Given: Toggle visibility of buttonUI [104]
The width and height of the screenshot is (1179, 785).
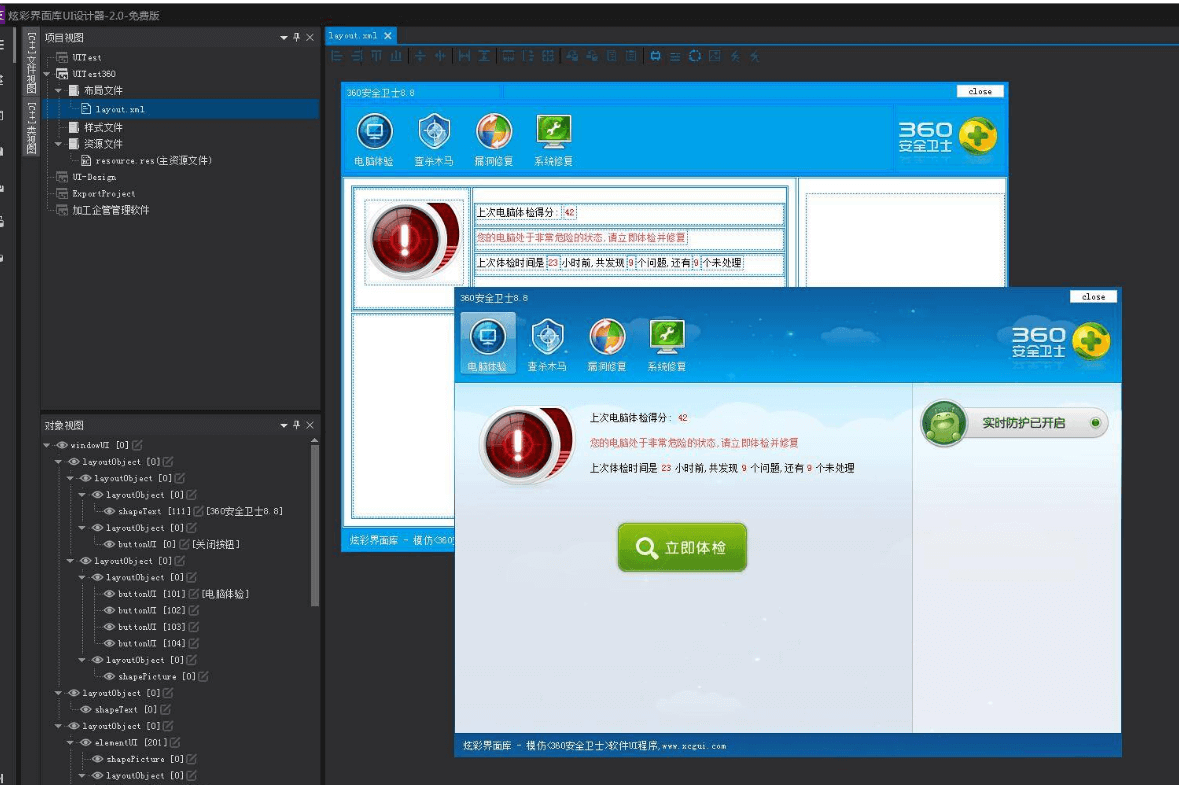Looking at the screenshot, I should [x=110, y=644].
